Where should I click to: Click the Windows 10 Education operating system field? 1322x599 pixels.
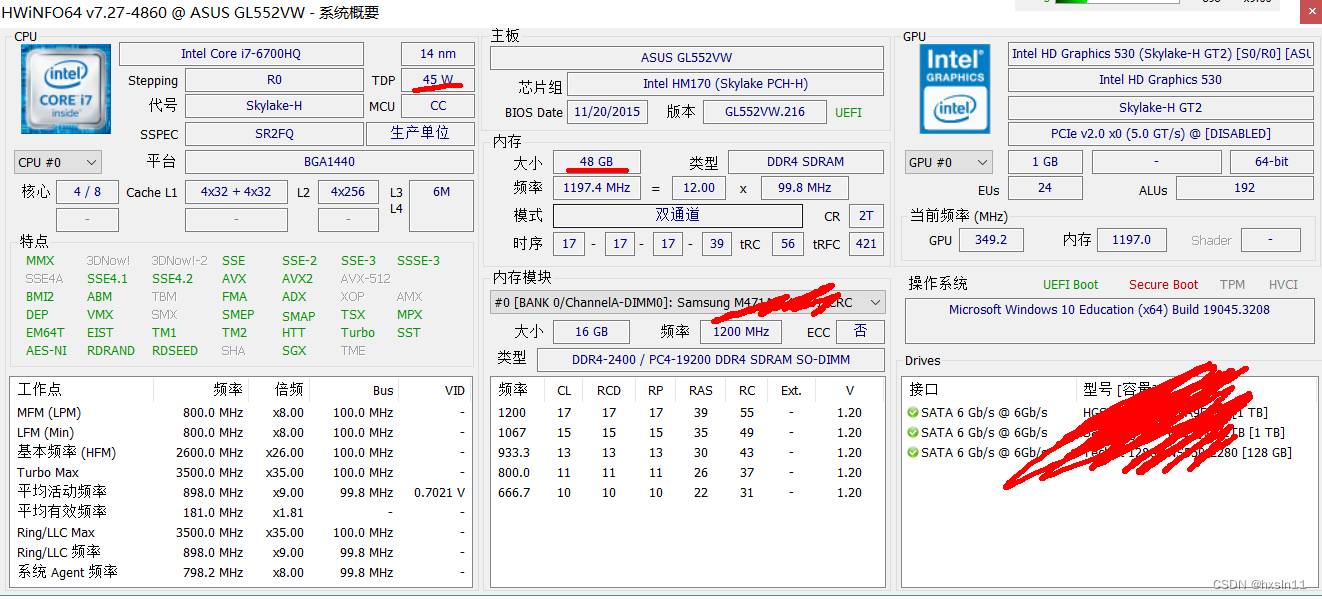click(1109, 309)
